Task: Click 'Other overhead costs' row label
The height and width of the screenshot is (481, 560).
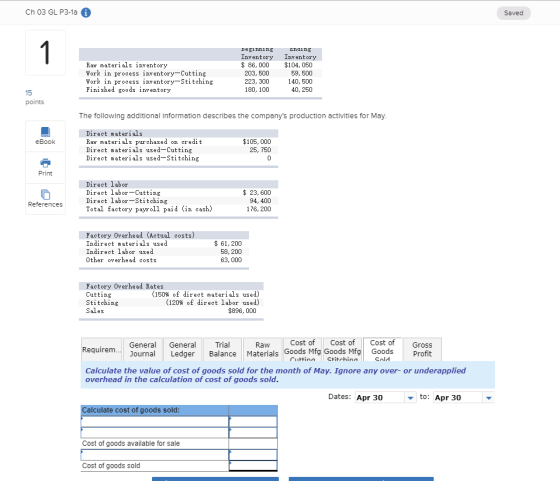Action: (x=121, y=260)
